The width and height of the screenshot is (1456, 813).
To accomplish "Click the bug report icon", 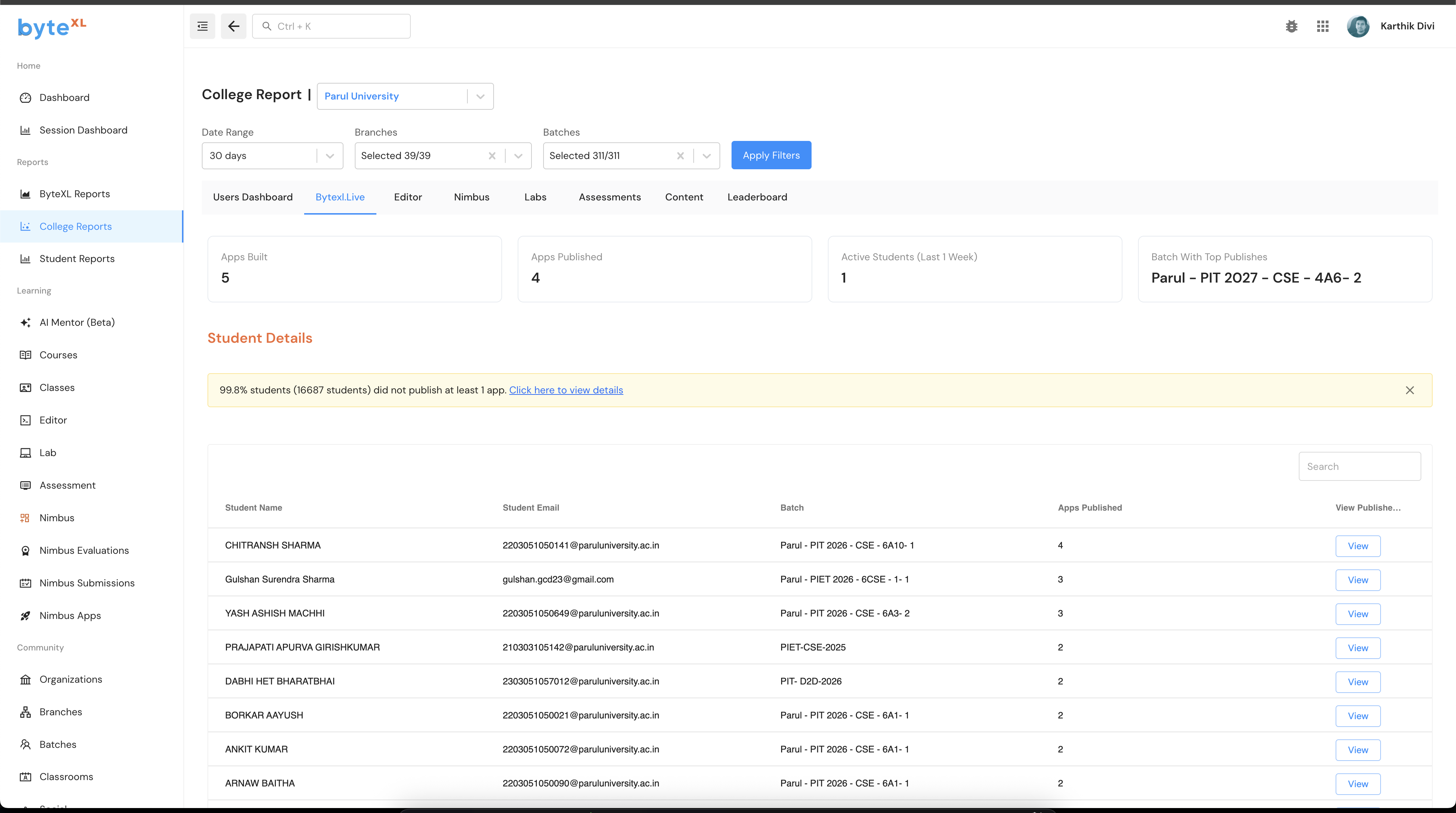I will click(1291, 26).
